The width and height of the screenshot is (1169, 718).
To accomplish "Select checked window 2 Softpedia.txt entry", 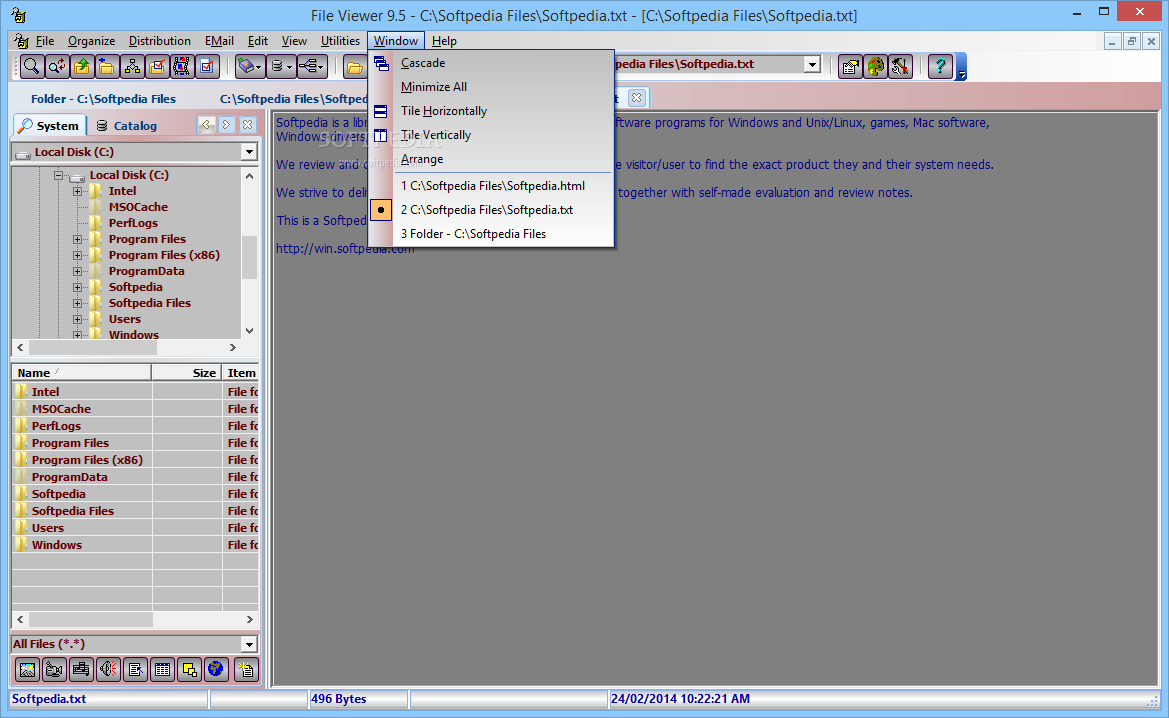I will pyautogui.click(x=491, y=210).
